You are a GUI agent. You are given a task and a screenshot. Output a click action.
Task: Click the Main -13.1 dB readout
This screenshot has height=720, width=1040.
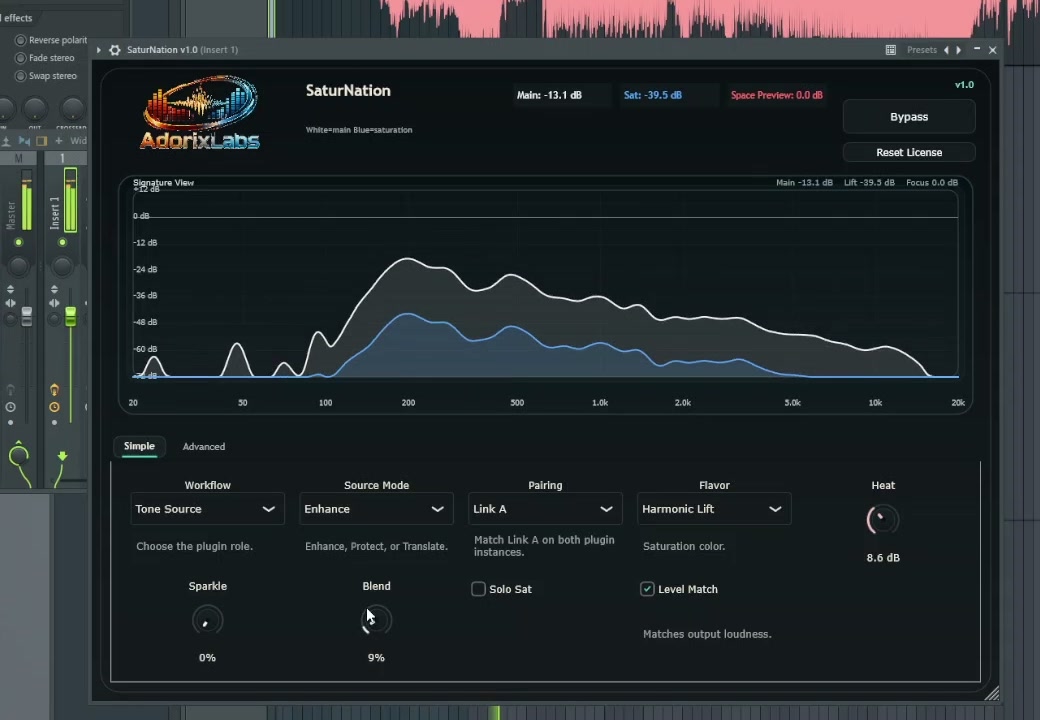click(549, 95)
